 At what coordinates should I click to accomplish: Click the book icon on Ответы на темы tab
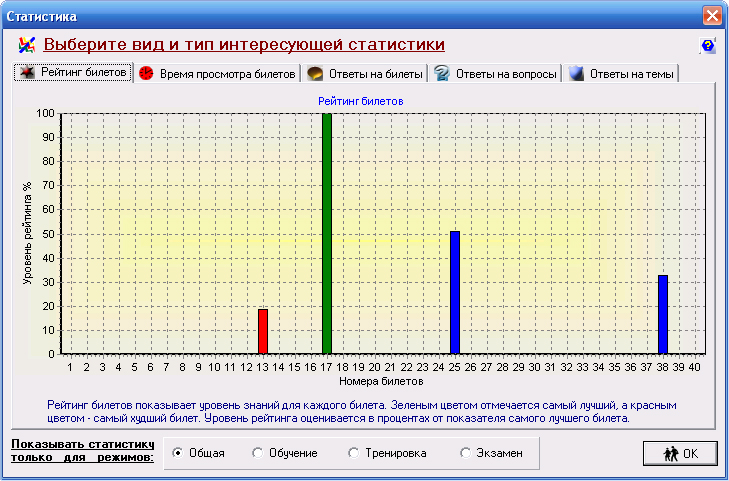coord(575,74)
